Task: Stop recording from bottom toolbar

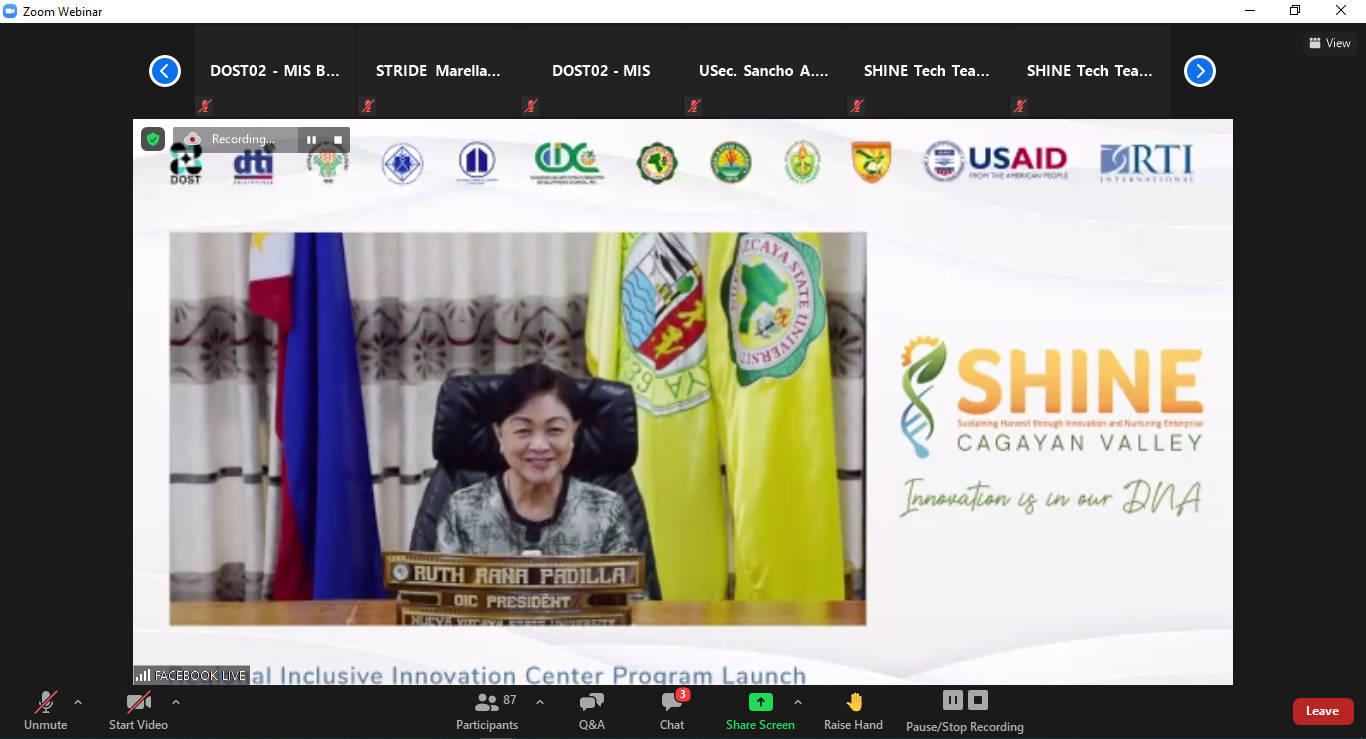Action: pos(978,700)
